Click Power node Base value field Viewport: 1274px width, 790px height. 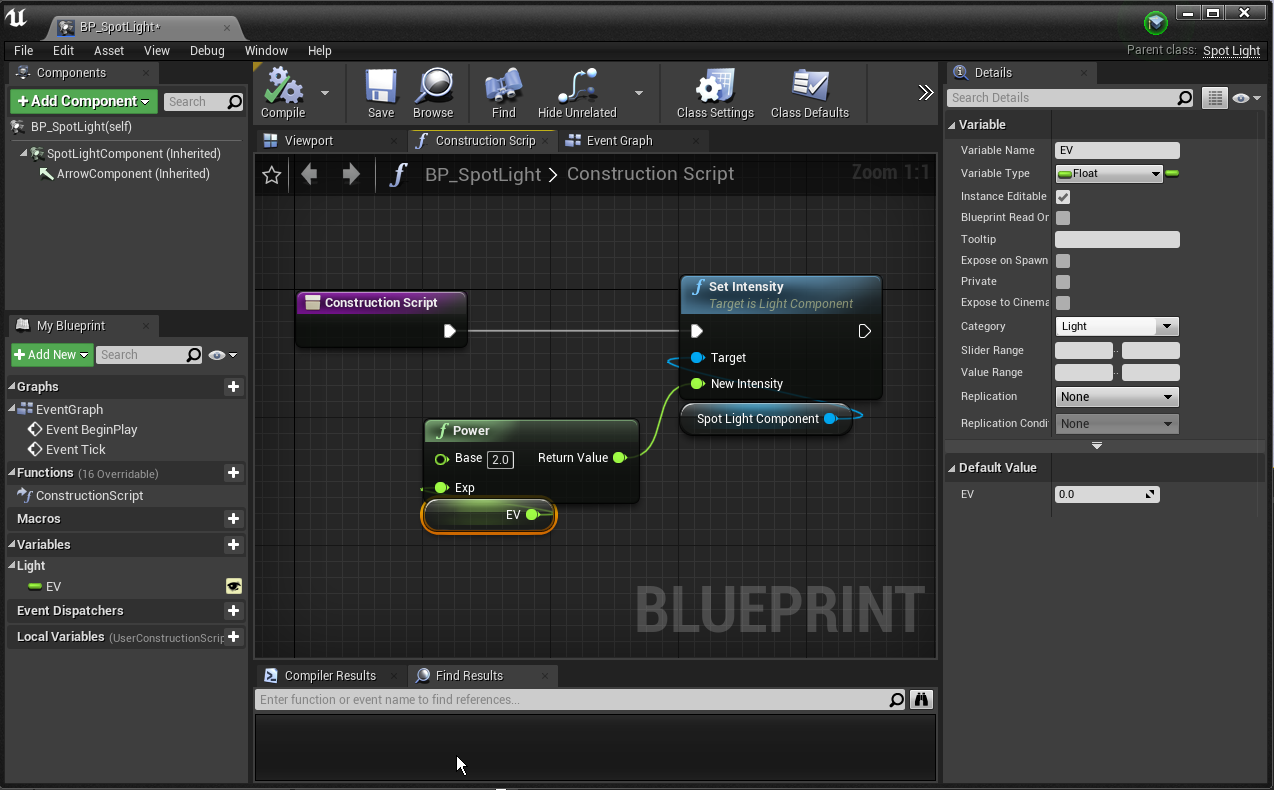(500, 459)
